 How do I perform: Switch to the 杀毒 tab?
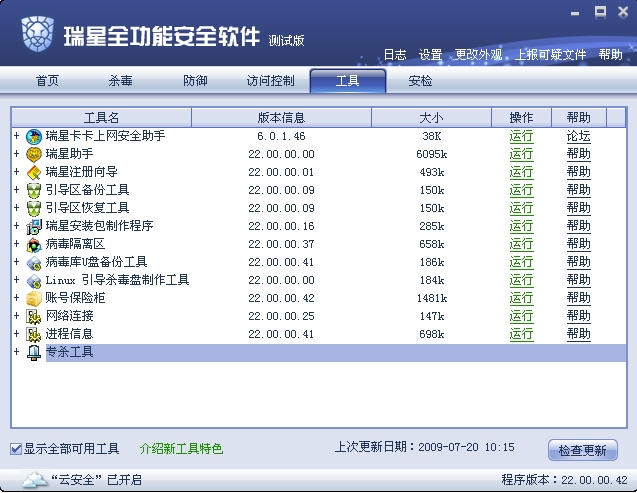(x=120, y=81)
